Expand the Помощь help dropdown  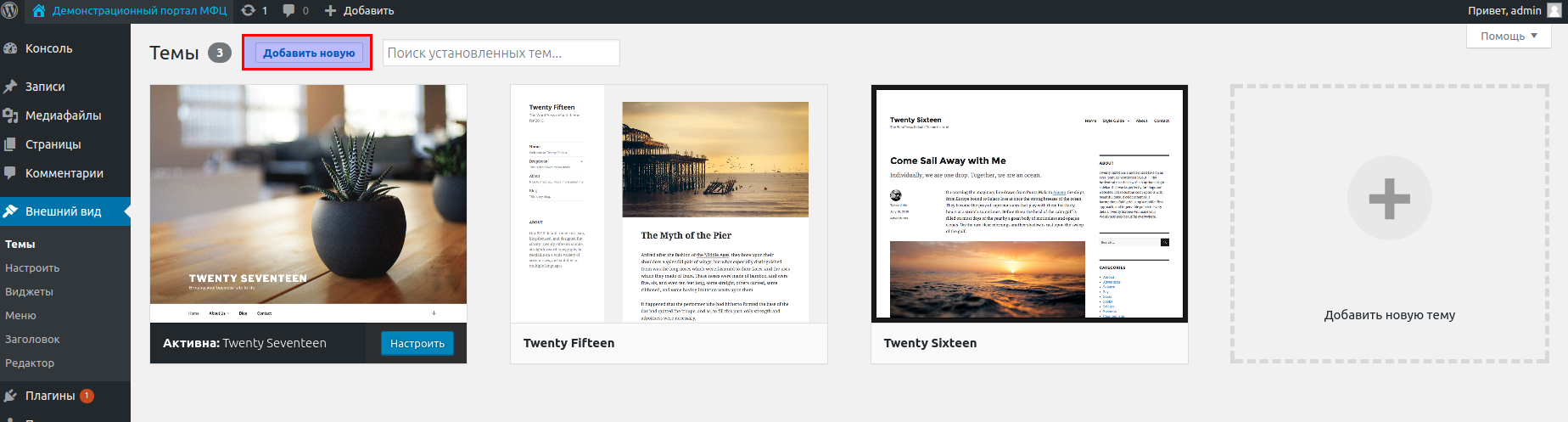pyautogui.click(x=1509, y=36)
